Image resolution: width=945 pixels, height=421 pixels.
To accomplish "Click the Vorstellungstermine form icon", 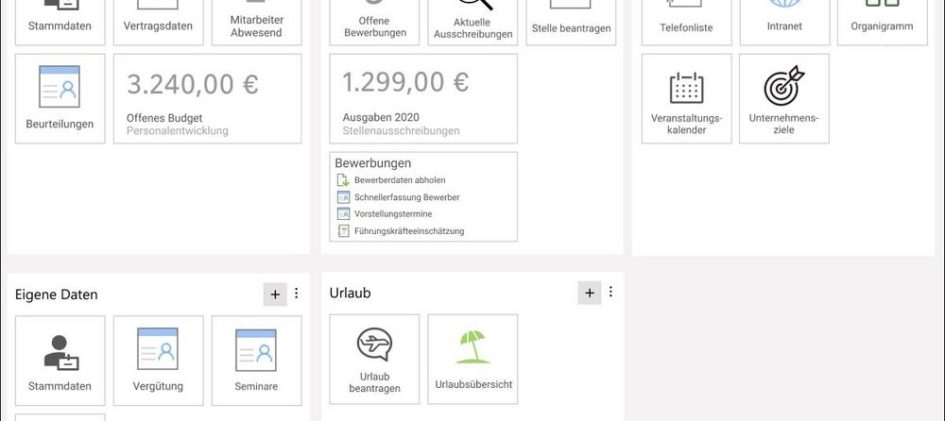I will pos(344,214).
